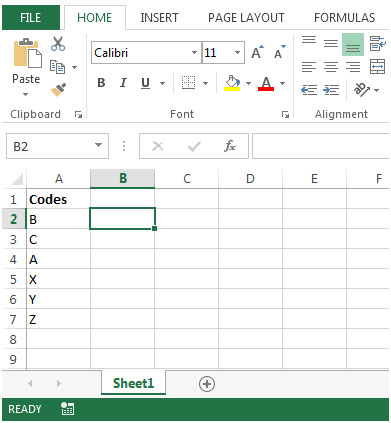
Task: Expand the font size 11 dropdown
Action: point(237,53)
